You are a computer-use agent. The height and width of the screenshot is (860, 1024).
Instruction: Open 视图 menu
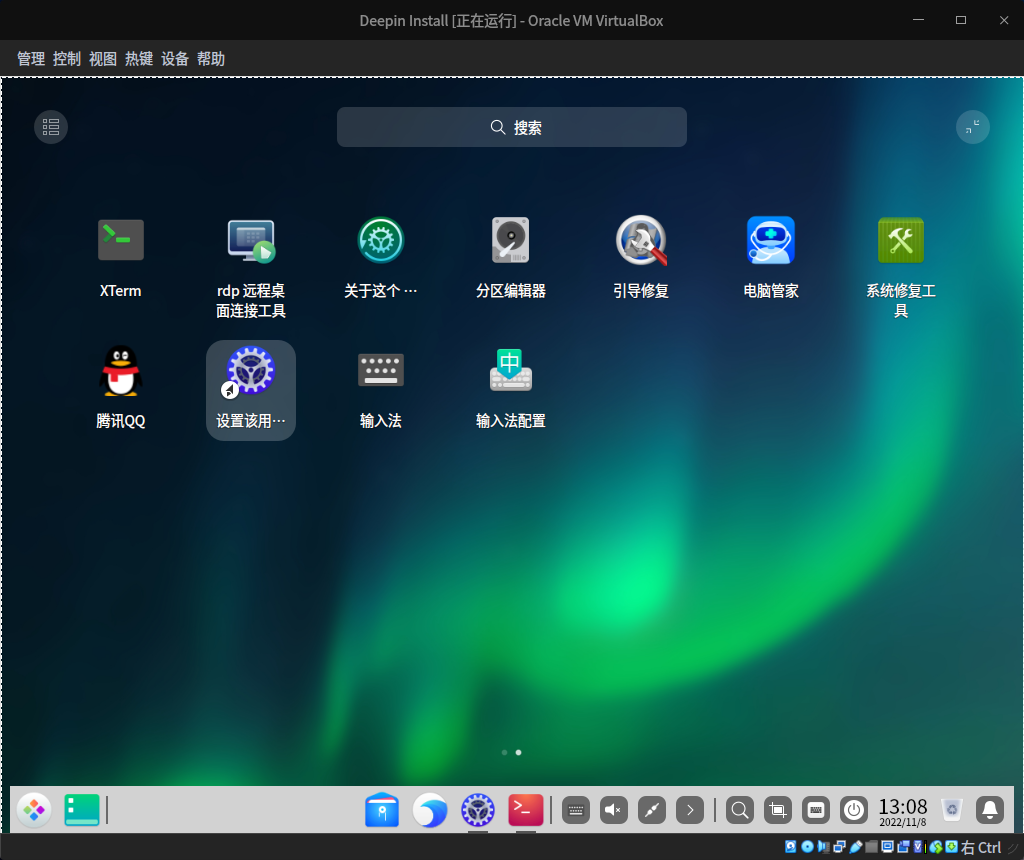click(x=103, y=59)
